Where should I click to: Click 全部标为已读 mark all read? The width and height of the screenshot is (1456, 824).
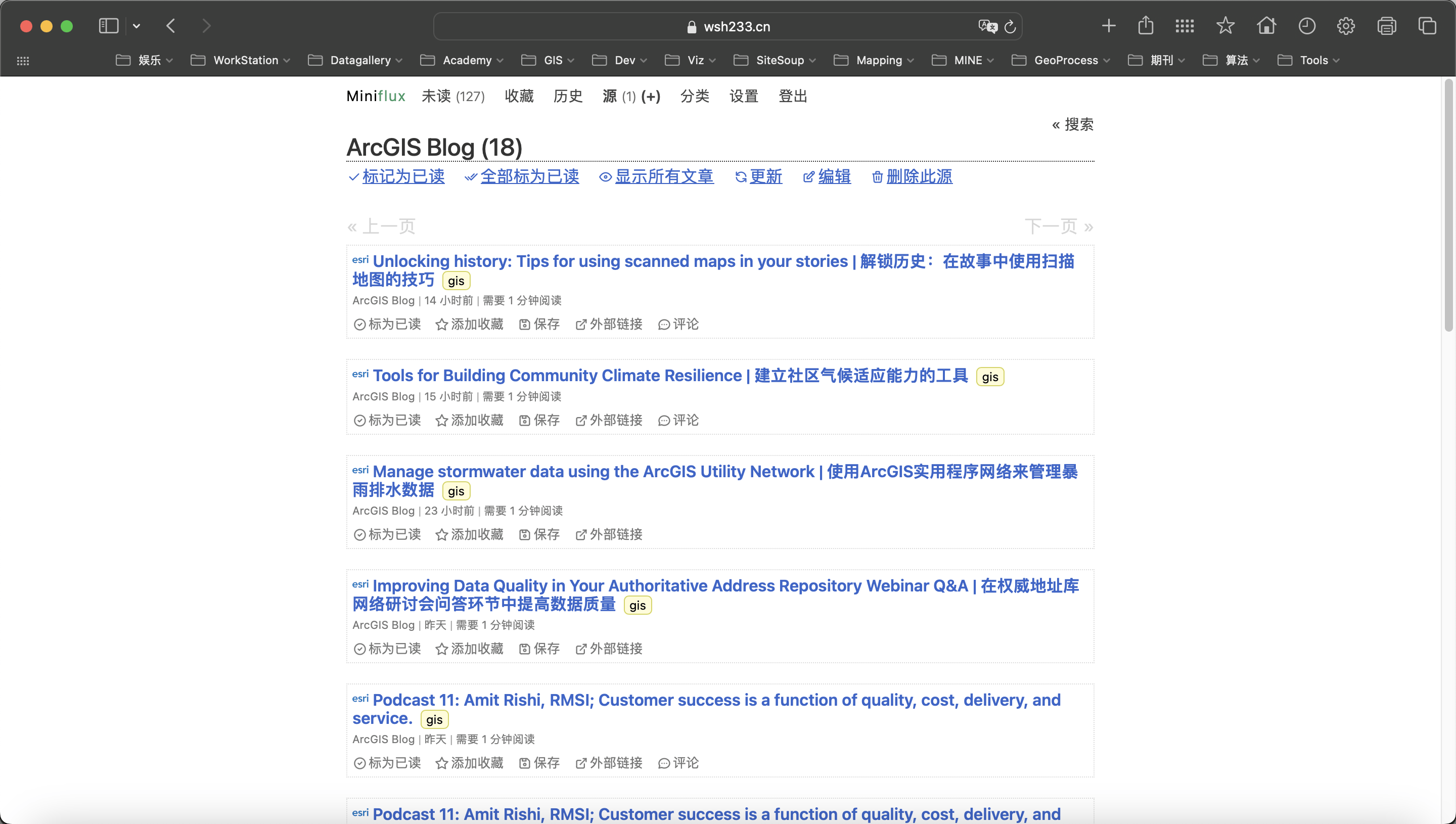tap(522, 176)
